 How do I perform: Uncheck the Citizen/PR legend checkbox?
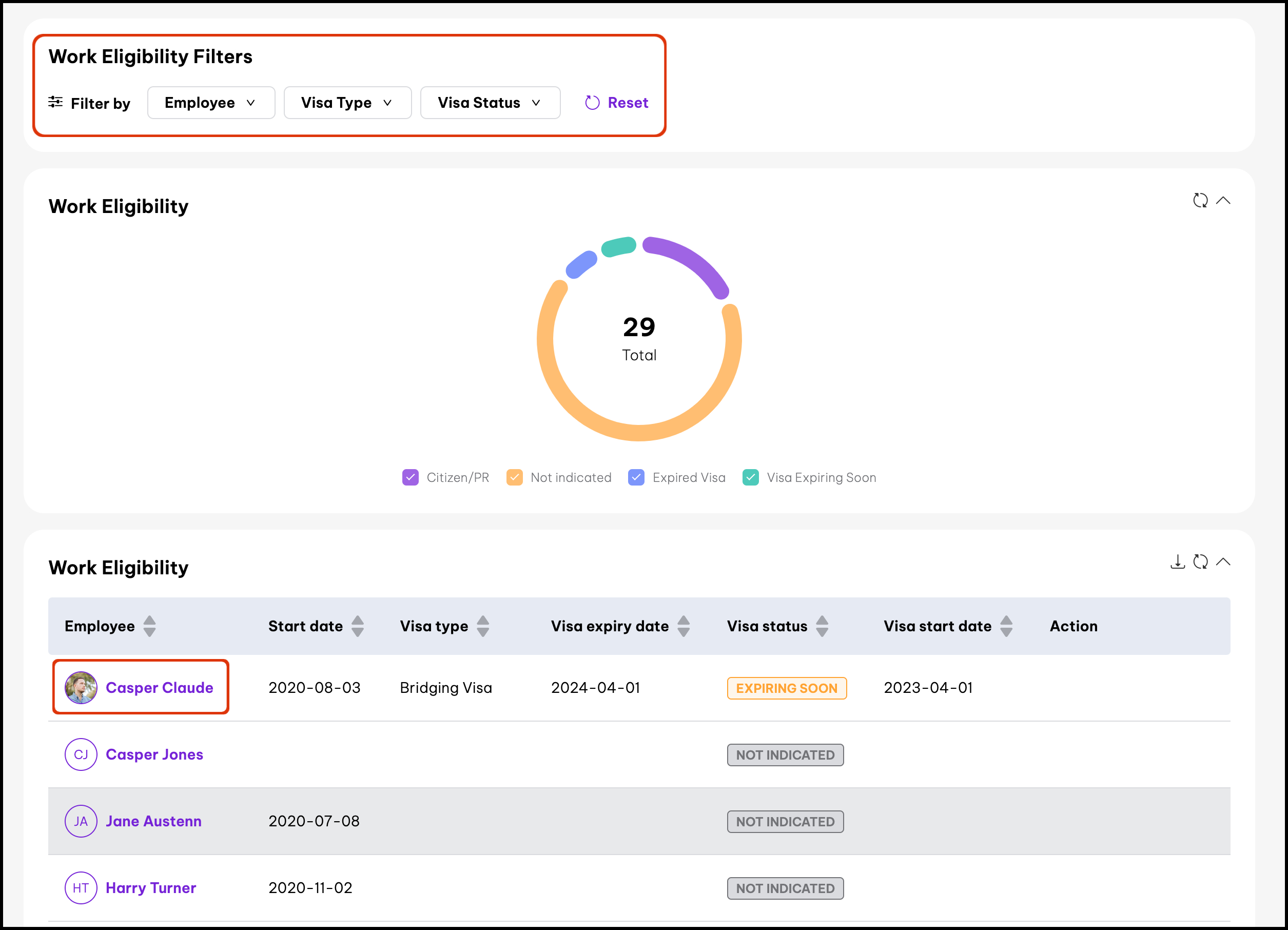point(410,477)
